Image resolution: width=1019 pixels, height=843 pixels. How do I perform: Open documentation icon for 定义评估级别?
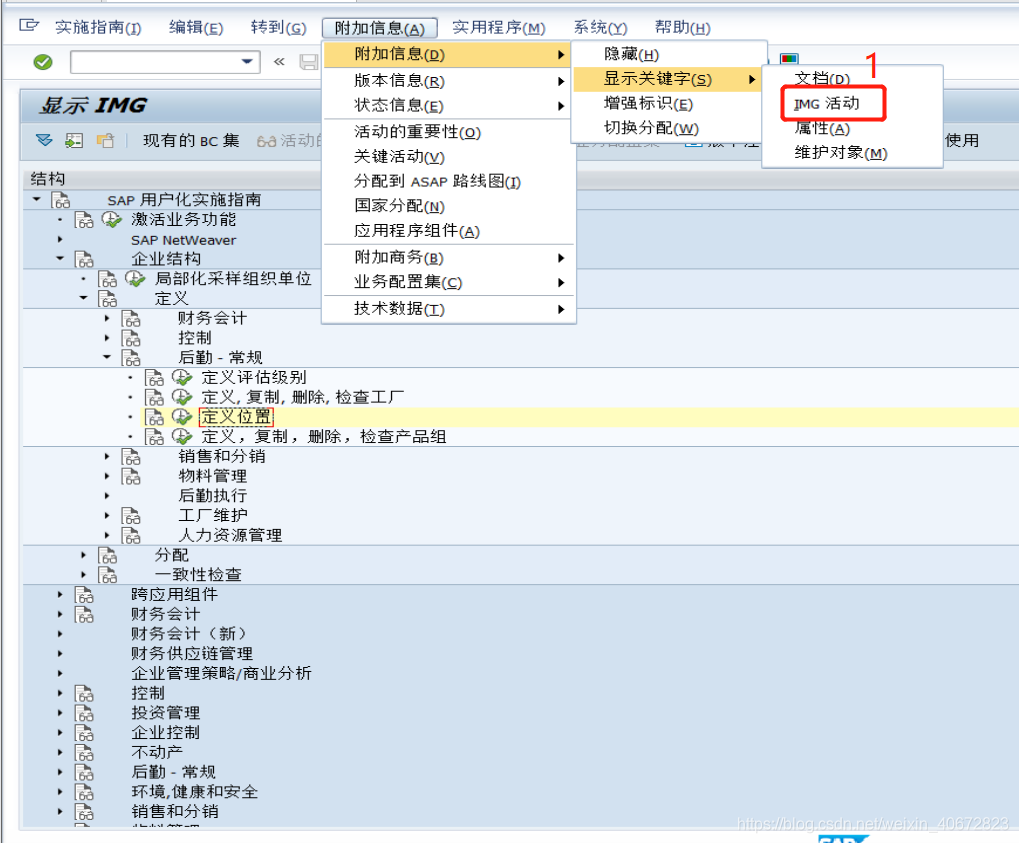pos(155,378)
